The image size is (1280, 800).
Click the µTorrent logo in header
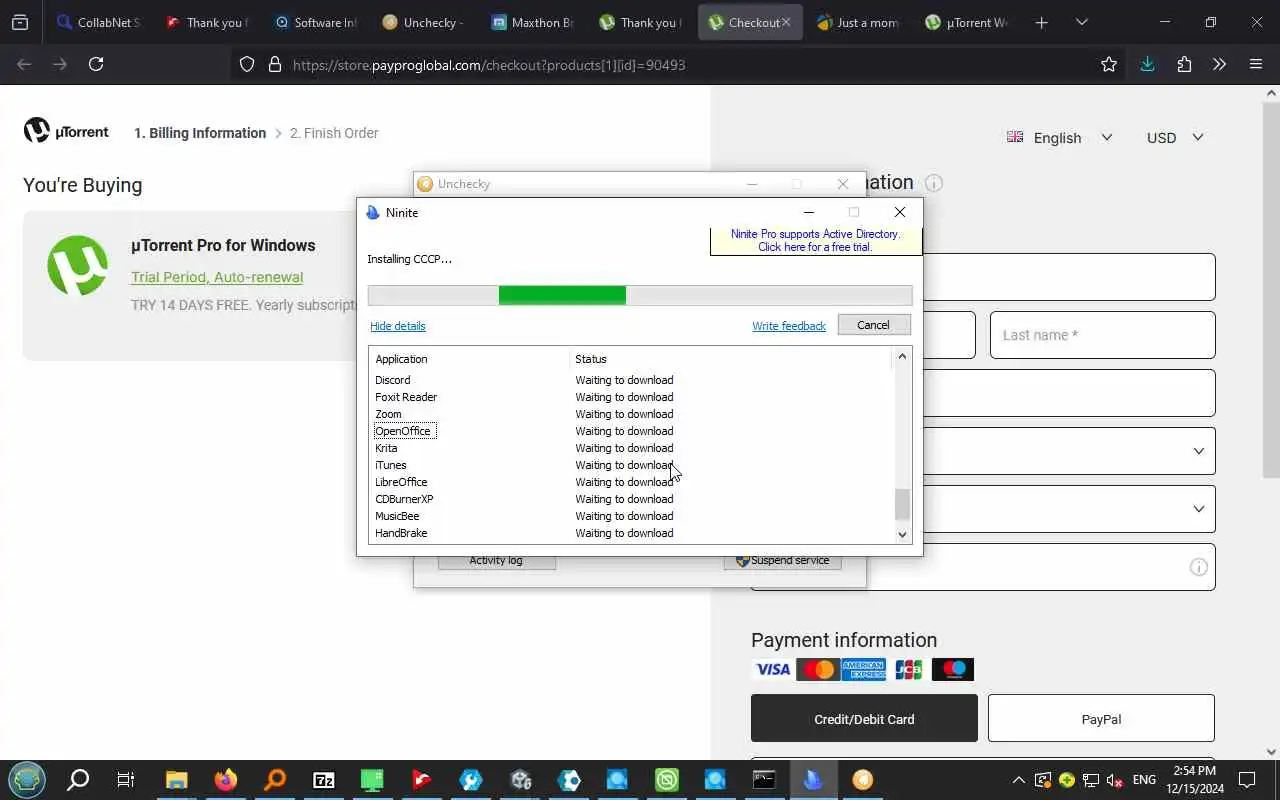[x=66, y=131]
